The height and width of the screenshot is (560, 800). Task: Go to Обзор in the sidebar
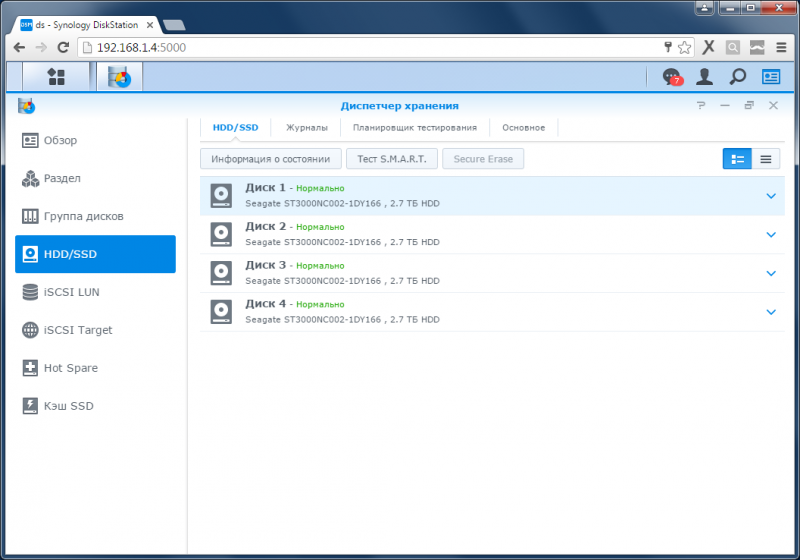coord(95,140)
